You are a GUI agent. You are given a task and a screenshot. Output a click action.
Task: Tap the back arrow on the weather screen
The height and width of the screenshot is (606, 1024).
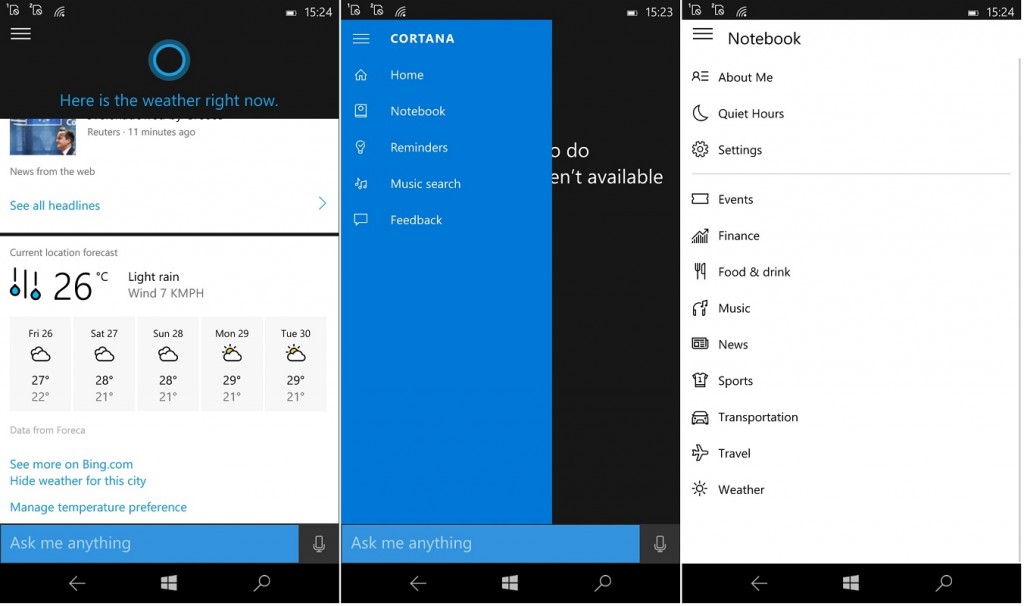(77, 583)
